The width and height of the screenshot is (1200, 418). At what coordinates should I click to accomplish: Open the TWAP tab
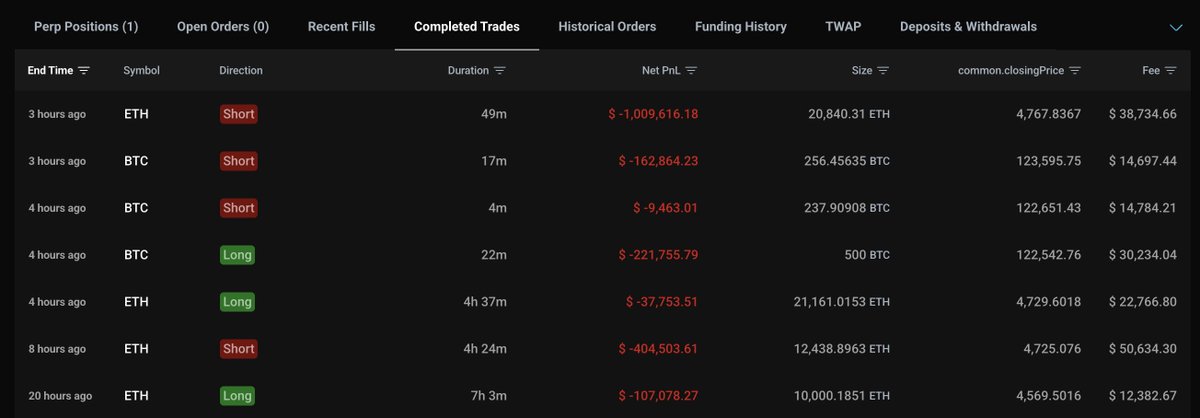(843, 27)
